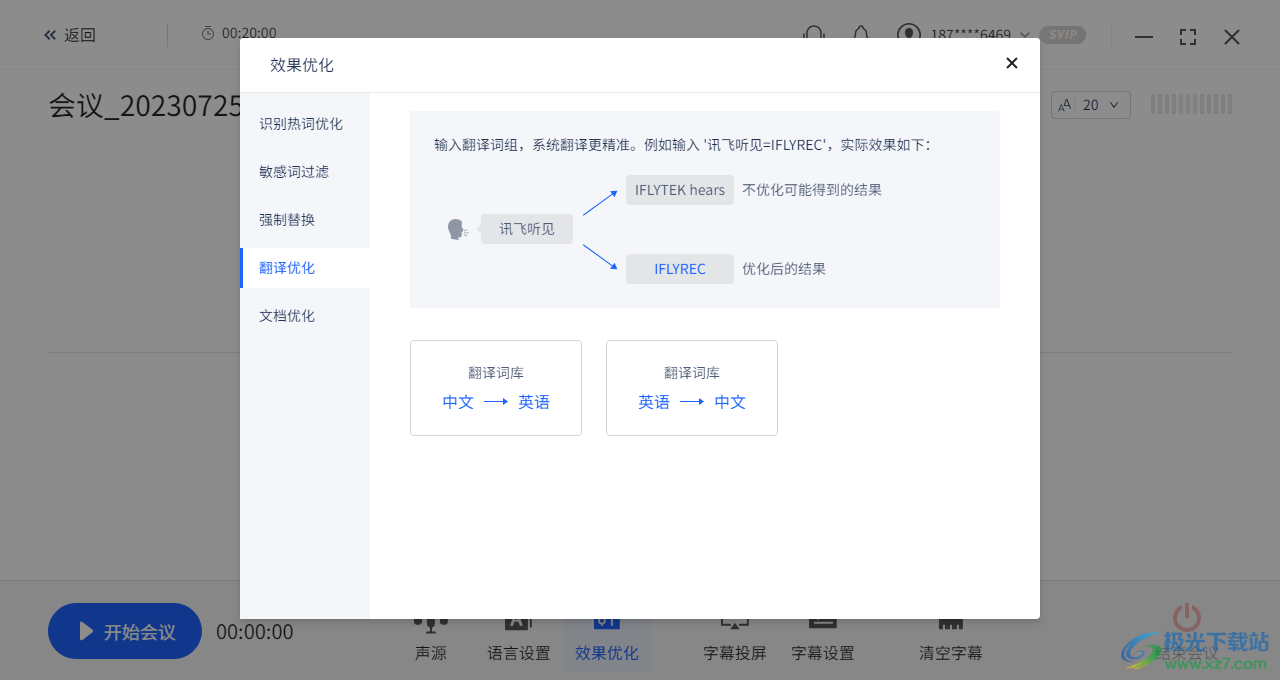This screenshot has width=1280, height=680.
Task: Click 清空字幕 to clear subtitles
Action: 950,640
